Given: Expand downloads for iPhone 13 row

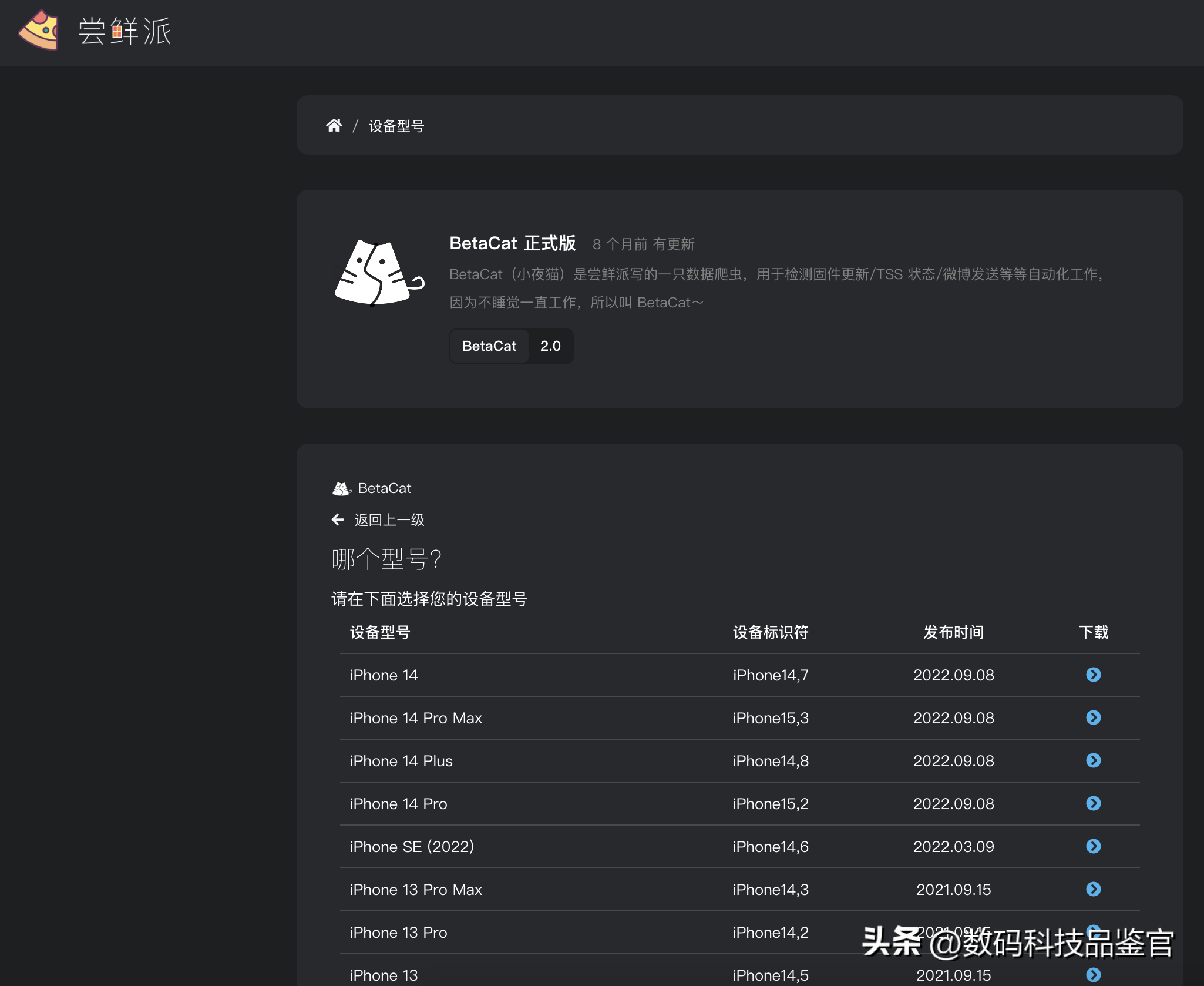Looking at the screenshot, I should click(x=1094, y=975).
